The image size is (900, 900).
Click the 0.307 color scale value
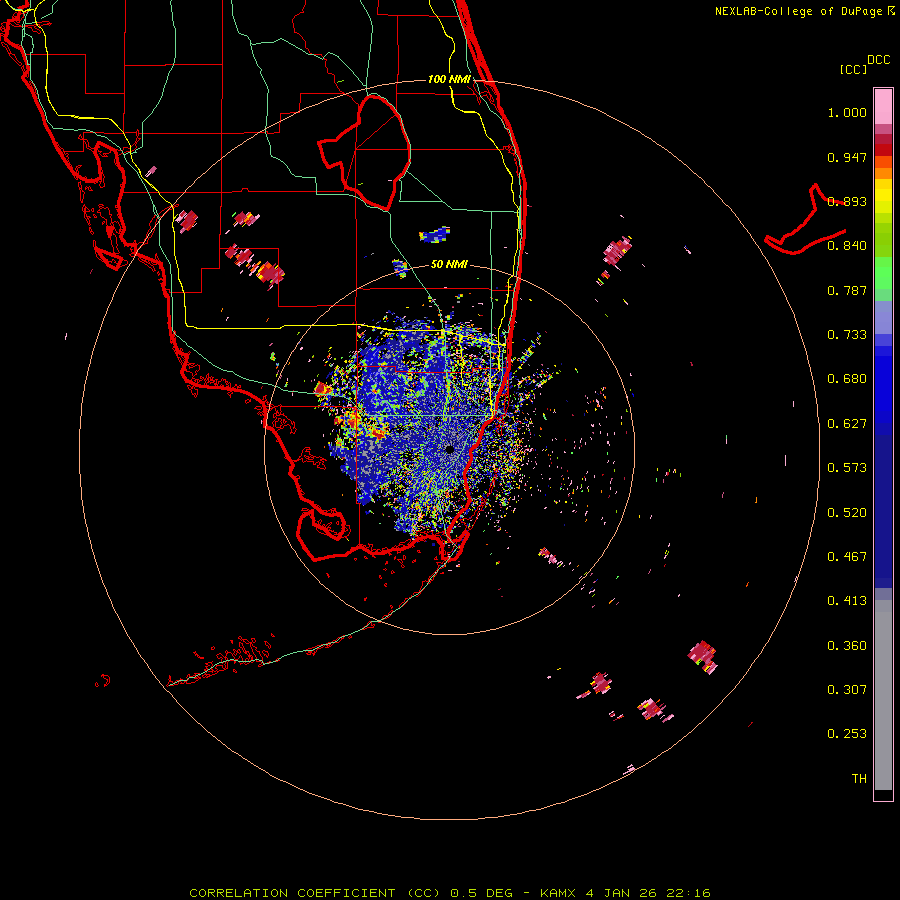[847, 690]
